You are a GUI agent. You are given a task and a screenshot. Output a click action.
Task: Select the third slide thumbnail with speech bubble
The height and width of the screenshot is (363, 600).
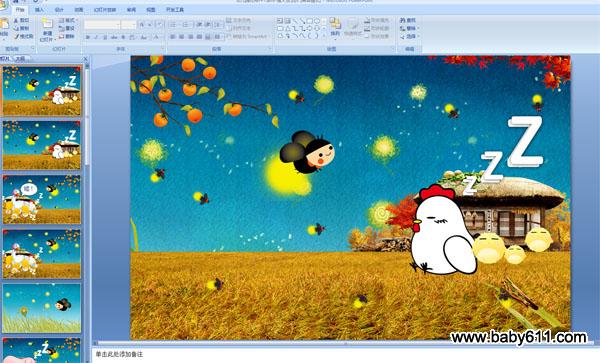point(41,199)
